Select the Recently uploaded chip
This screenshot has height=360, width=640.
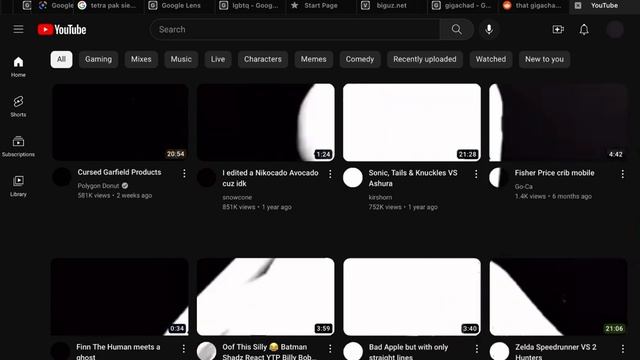coord(425,59)
